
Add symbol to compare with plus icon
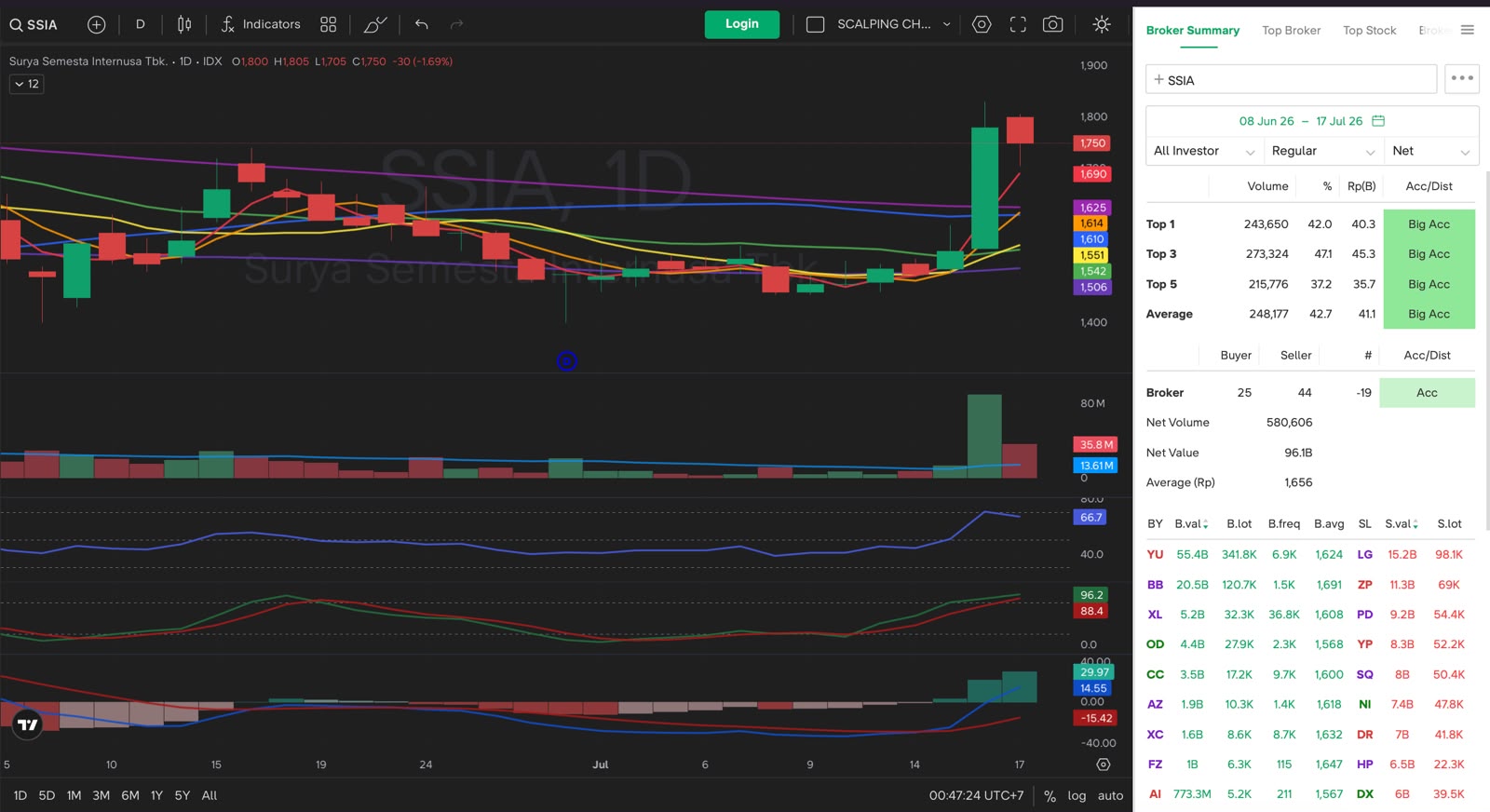(97, 24)
